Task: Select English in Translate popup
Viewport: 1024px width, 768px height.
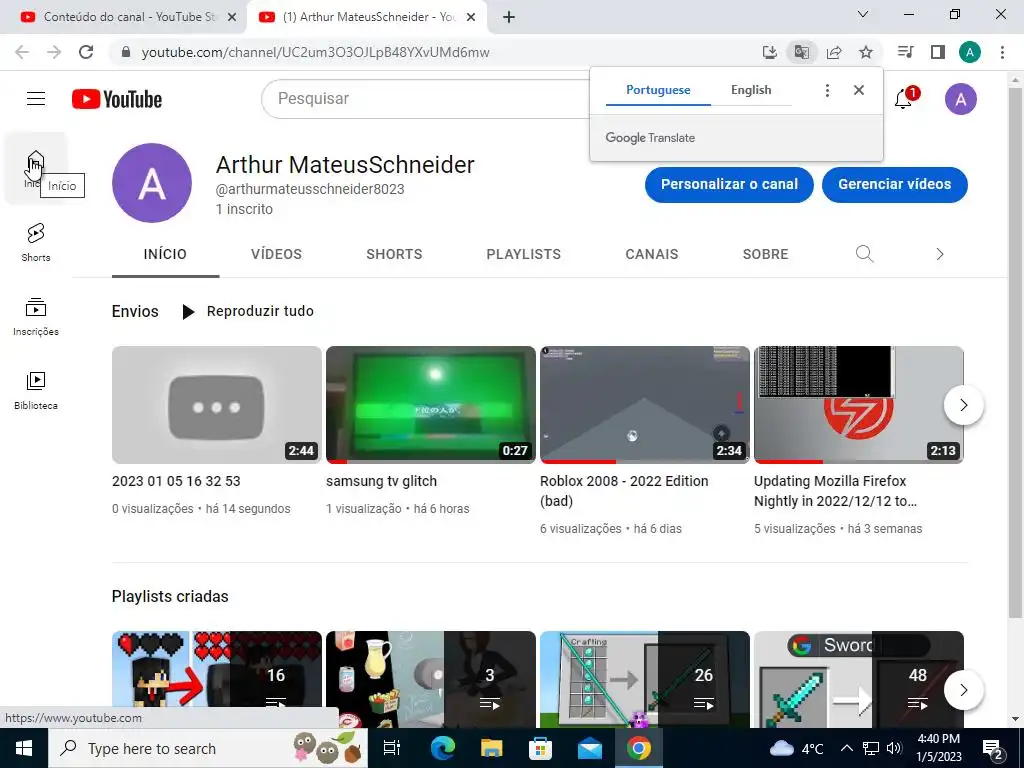Action: coord(751,90)
